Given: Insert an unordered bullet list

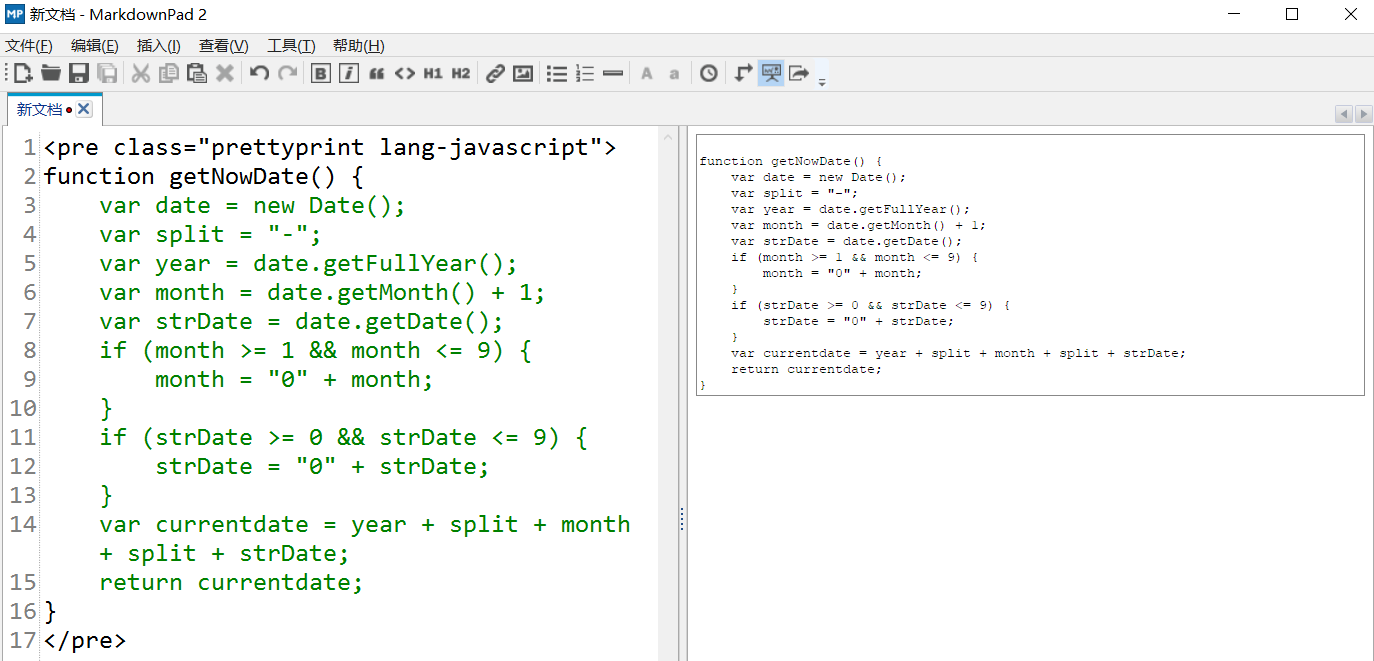Looking at the screenshot, I should [557, 73].
